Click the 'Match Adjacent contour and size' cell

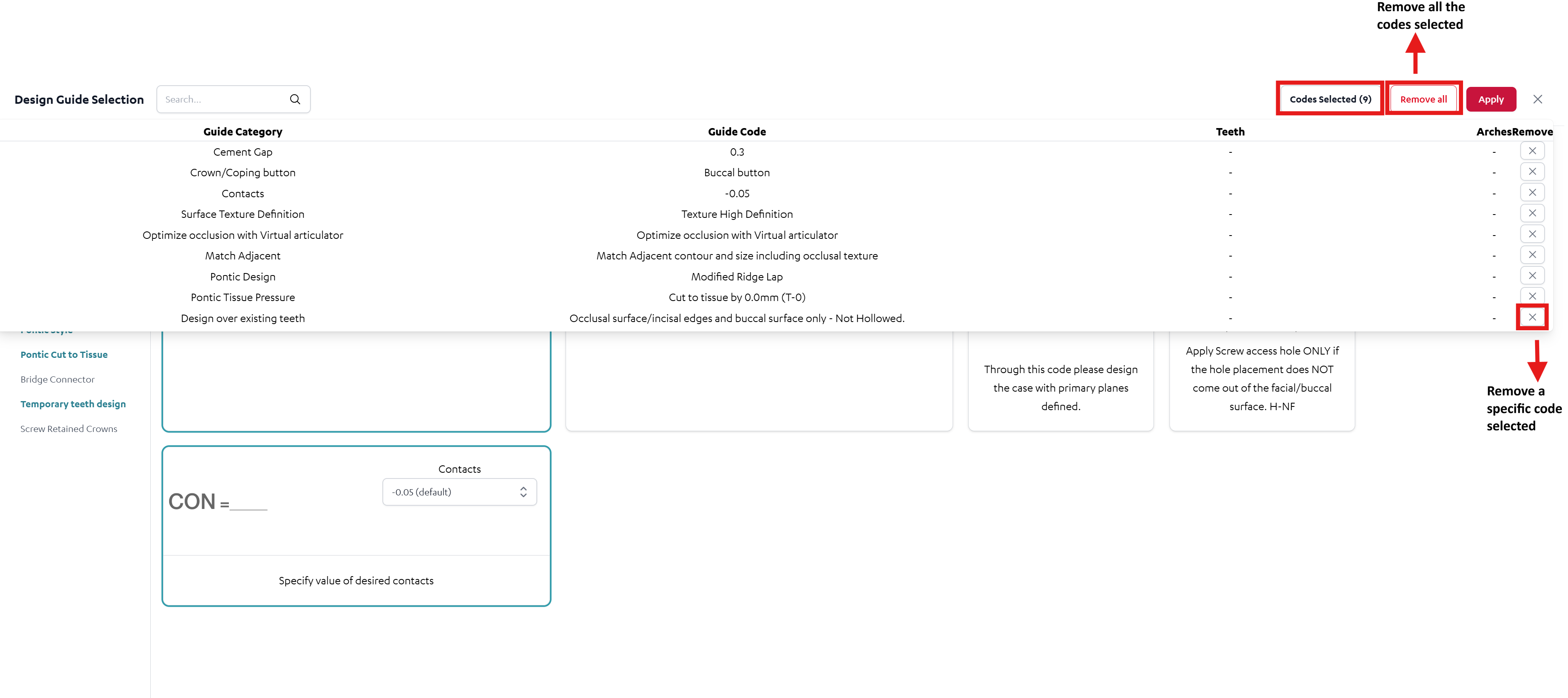pos(736,256)
